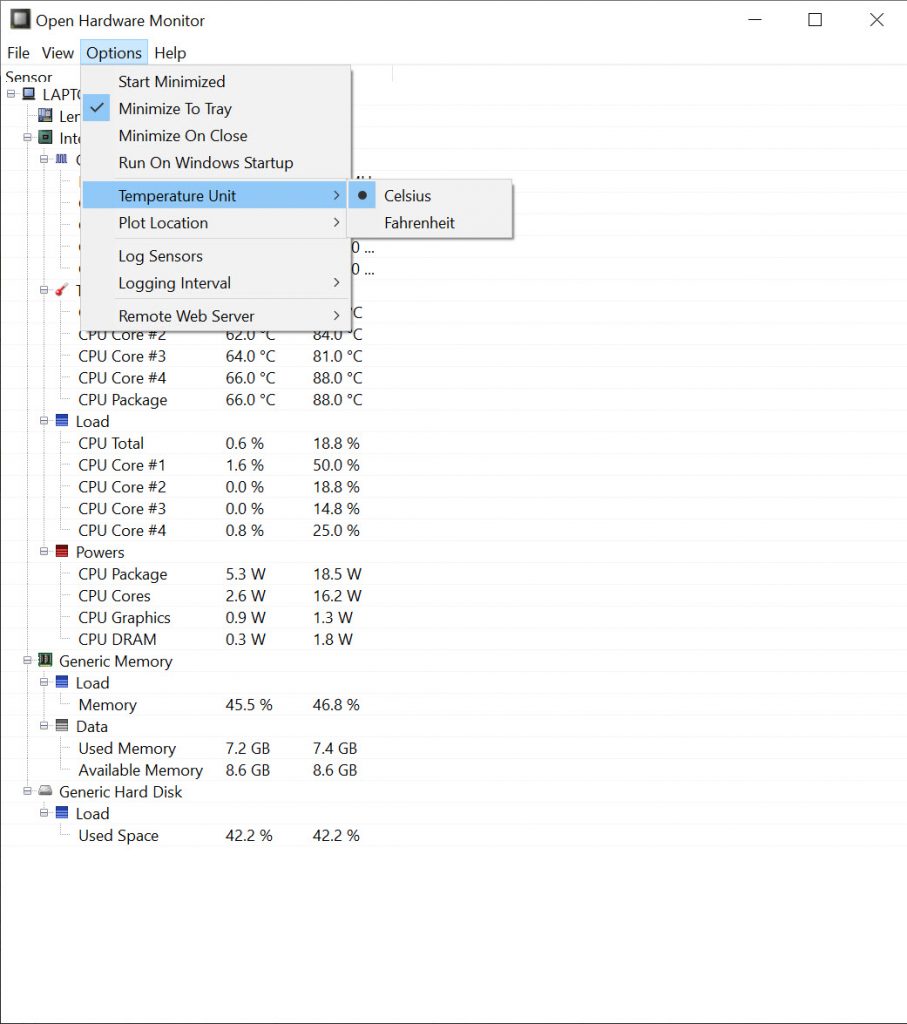The width and height of the screenshot is (907, 1024).
Task: Collapse the Temperatures group expander
Action: (44, 289)
